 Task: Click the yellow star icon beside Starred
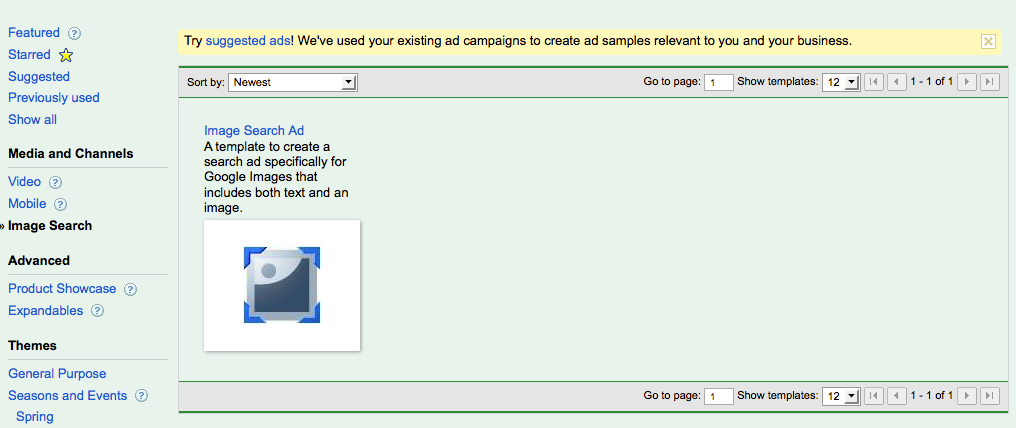pyautogui.click(x=65, y=55)
